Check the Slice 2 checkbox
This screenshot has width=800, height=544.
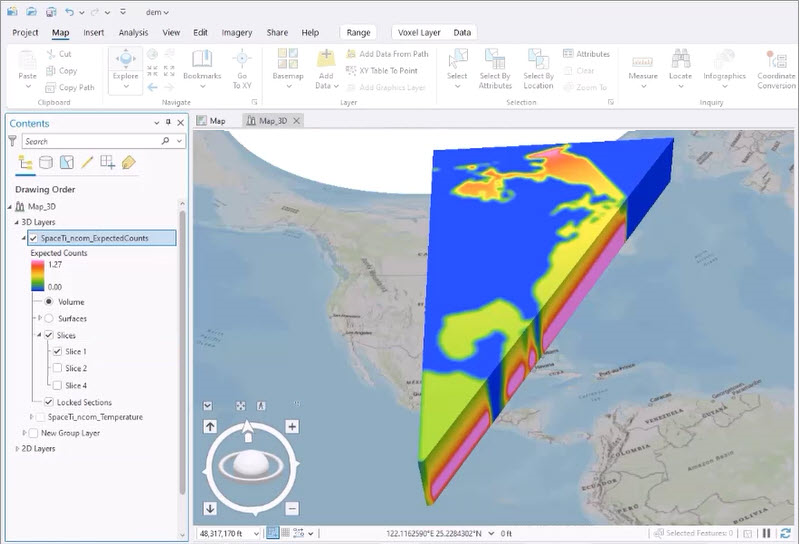[x=57, y=368]
